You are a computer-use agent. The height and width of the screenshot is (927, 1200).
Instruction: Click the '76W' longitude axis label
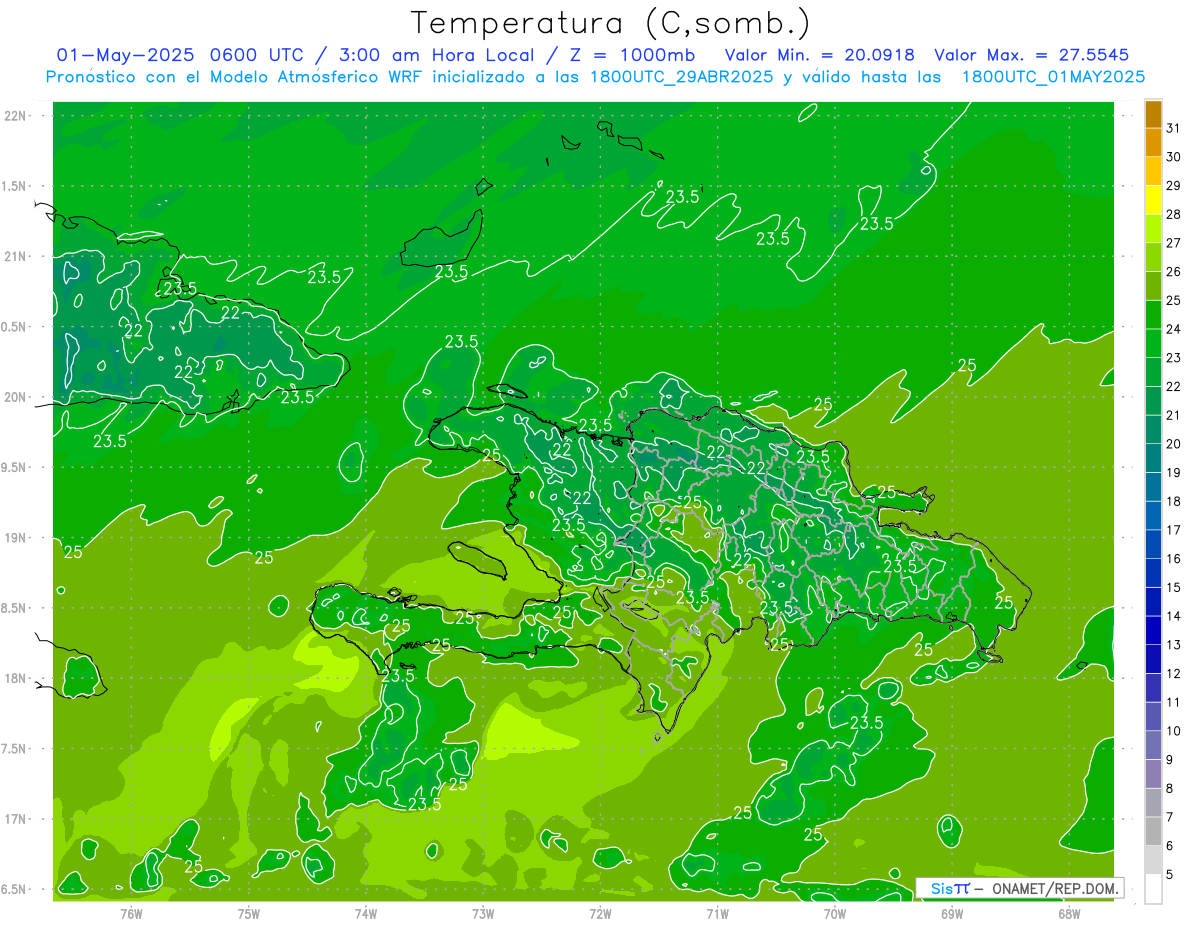point(131,912)
